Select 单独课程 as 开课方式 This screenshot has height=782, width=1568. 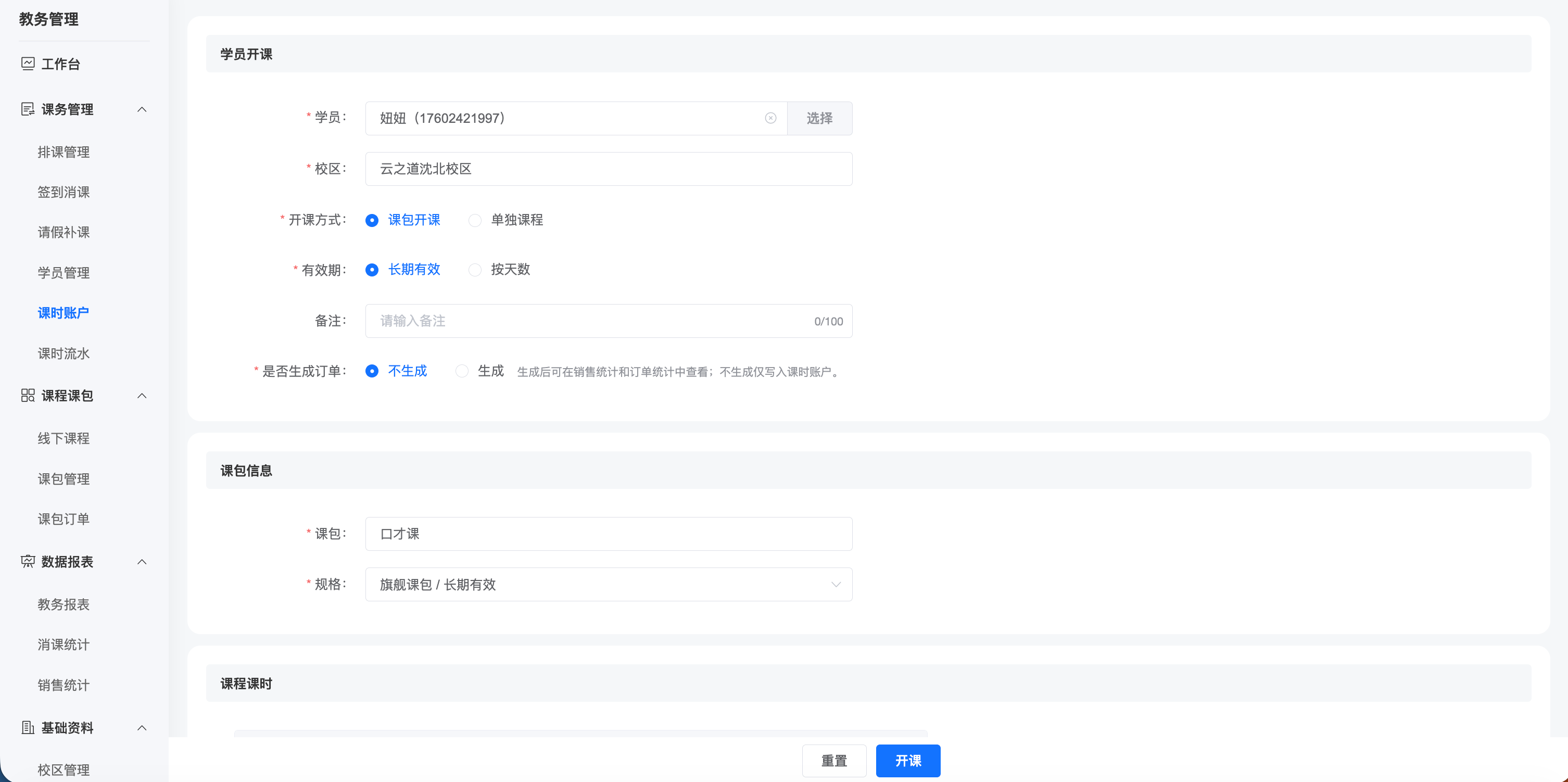[x=505, y=220]
